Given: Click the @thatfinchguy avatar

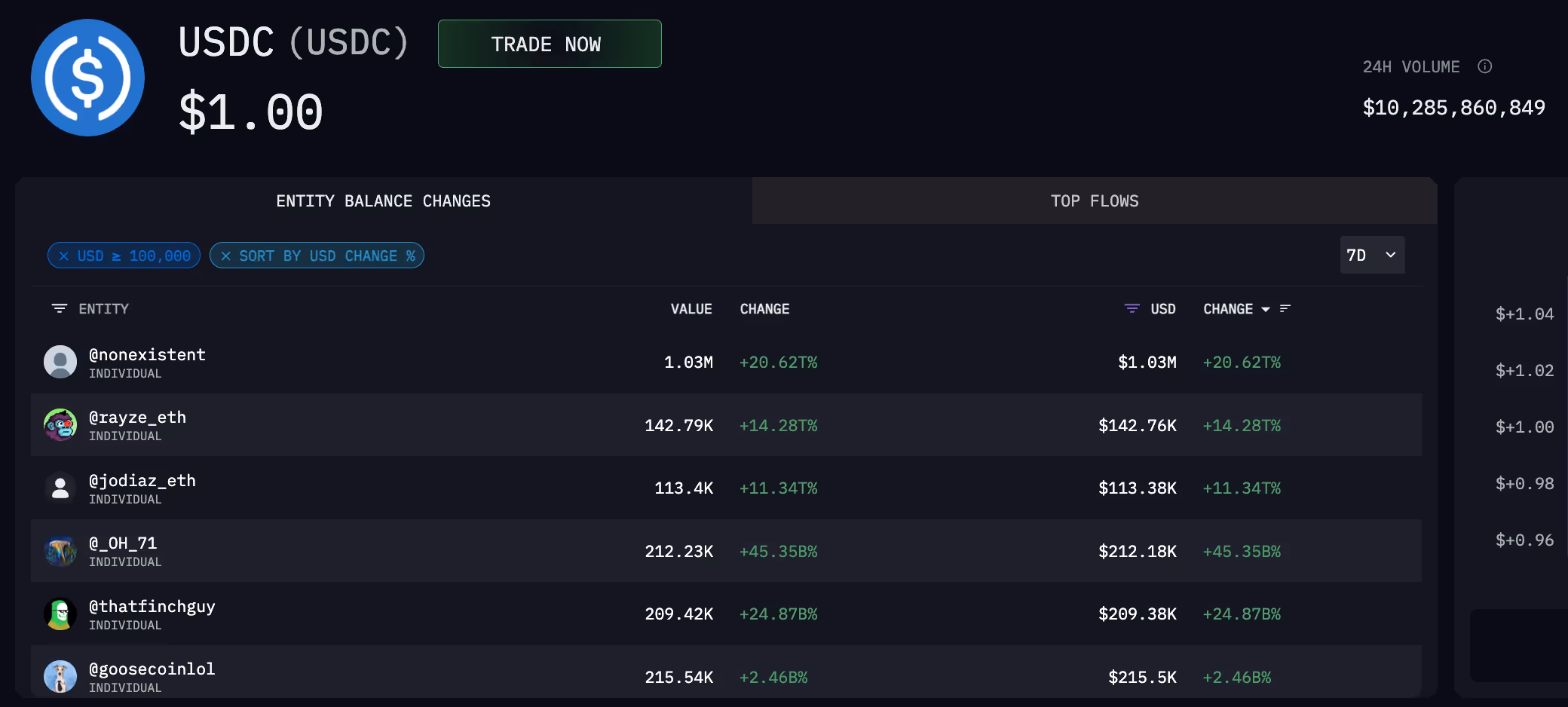Looking at the screenshot, I should [60, 614].
